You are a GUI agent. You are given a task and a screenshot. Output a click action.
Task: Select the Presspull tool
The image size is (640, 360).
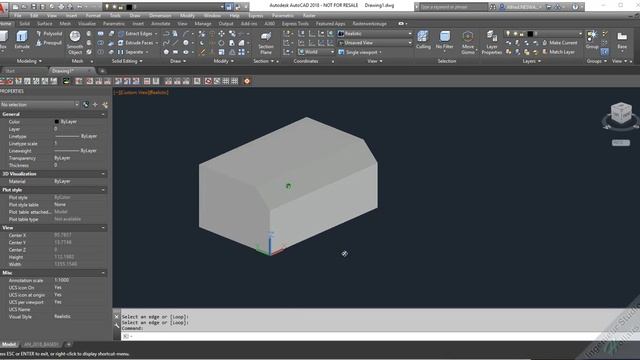point(49,43)
